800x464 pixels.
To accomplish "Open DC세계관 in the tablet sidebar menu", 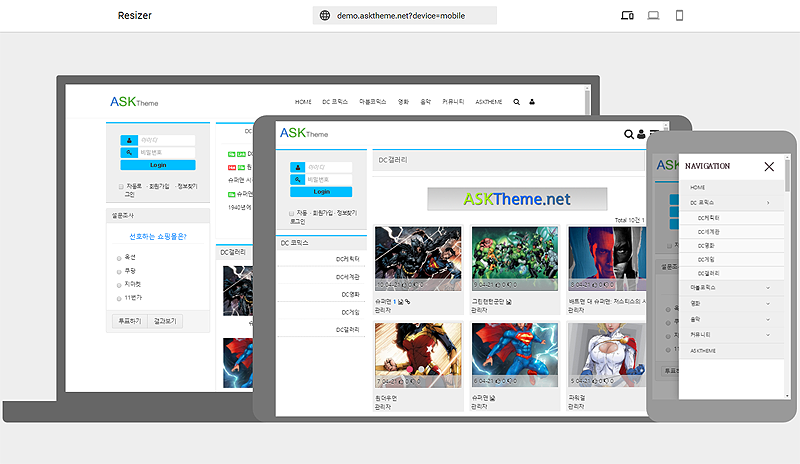I will pyautogui.click(x=347, y=277).
